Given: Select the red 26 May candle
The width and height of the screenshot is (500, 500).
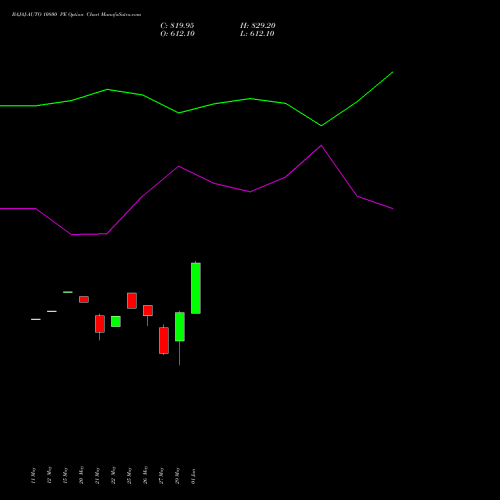Looking at the screenshot, I should 148,310.
